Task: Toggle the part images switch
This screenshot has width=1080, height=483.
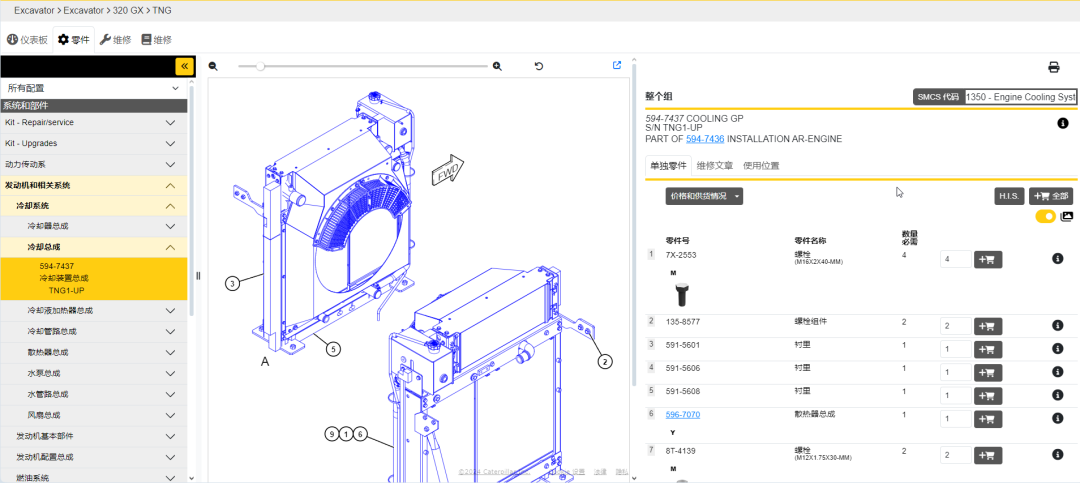Action: (x=1046, y=216)
